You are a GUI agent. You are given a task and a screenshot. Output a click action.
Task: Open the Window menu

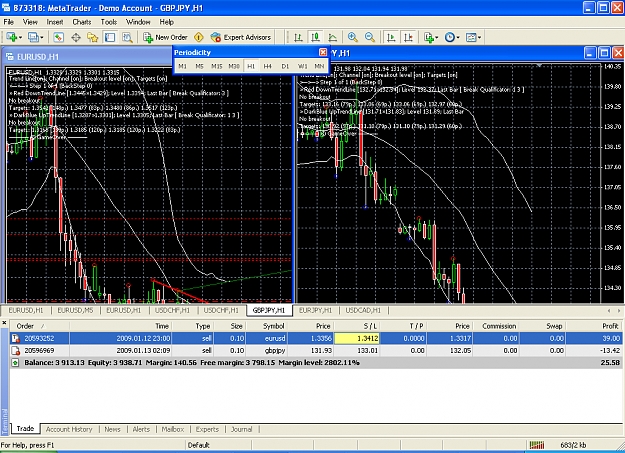click(x=138, y=22)
